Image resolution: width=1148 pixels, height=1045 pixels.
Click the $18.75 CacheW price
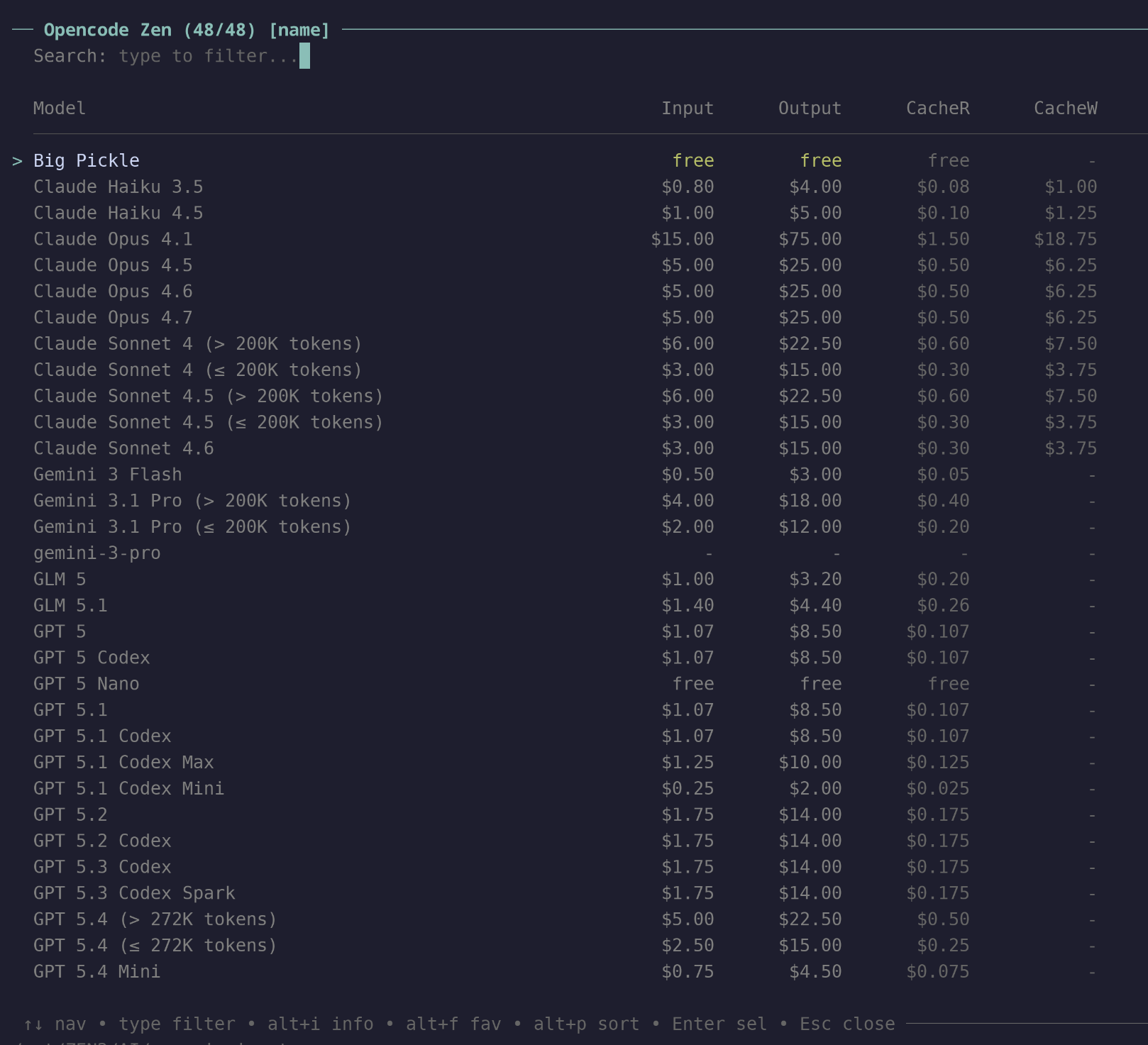pos(1065,240)
